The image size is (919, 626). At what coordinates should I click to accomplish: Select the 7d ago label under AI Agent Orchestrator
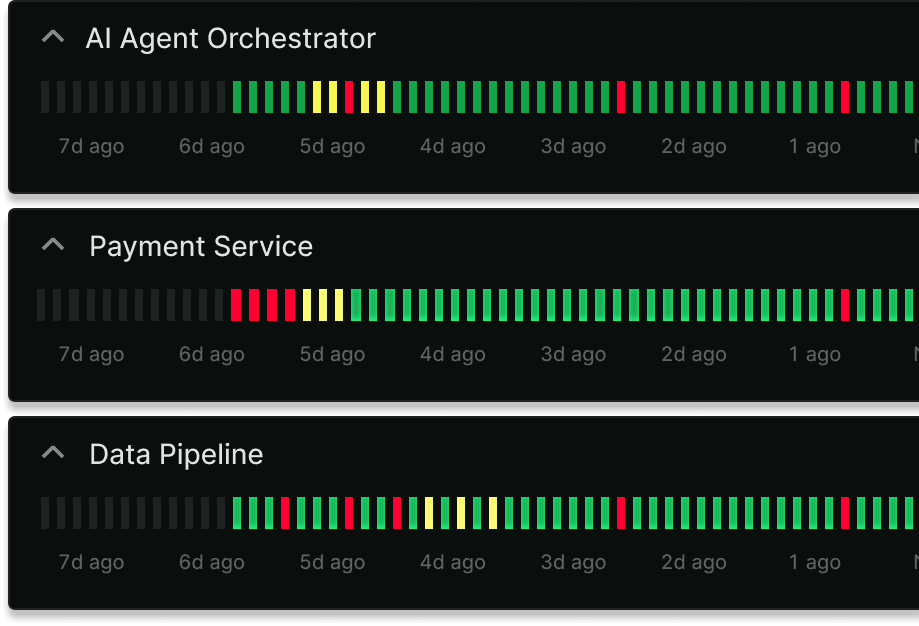coord(90,146)
